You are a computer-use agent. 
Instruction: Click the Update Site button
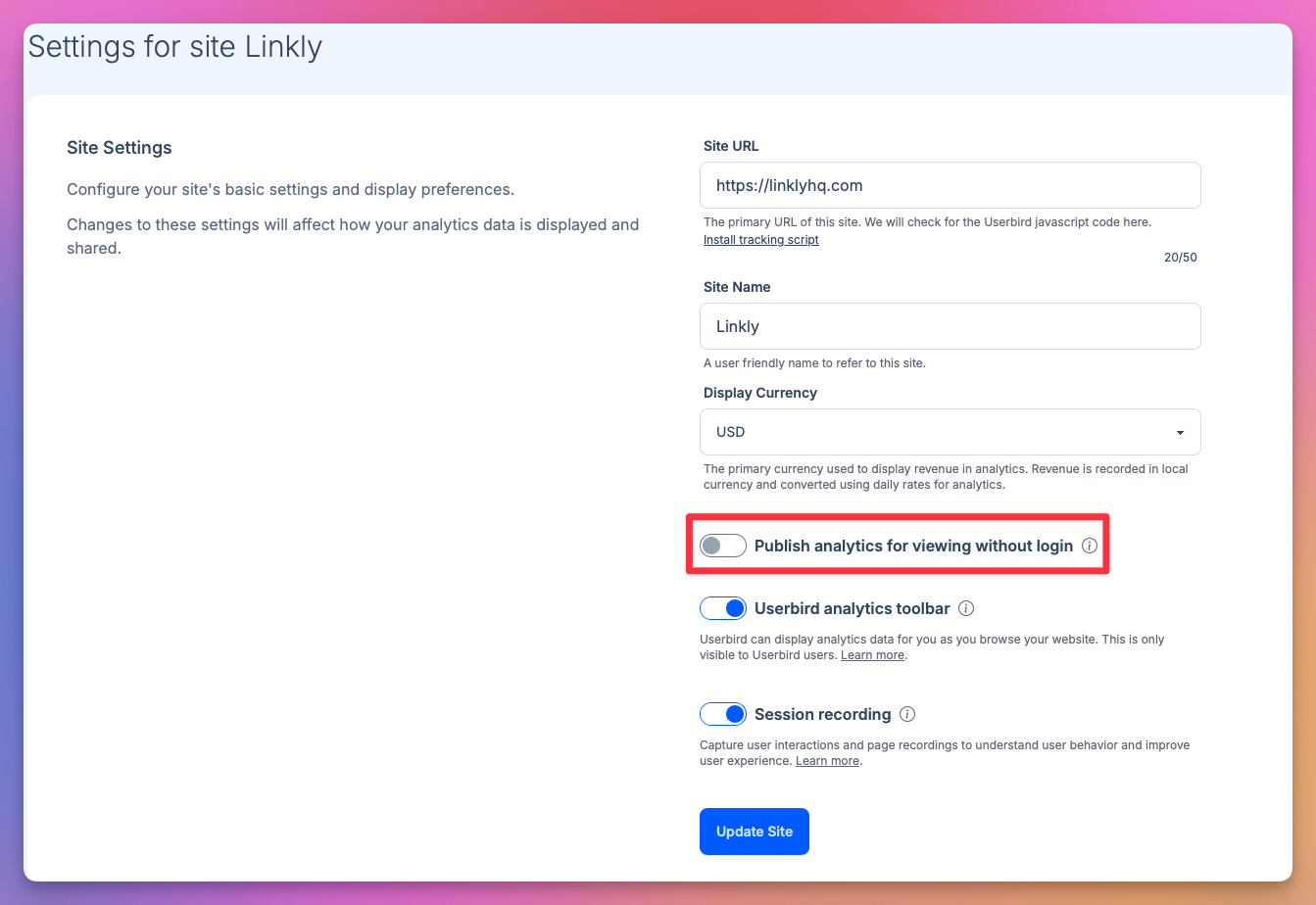(x=754, y=831)
